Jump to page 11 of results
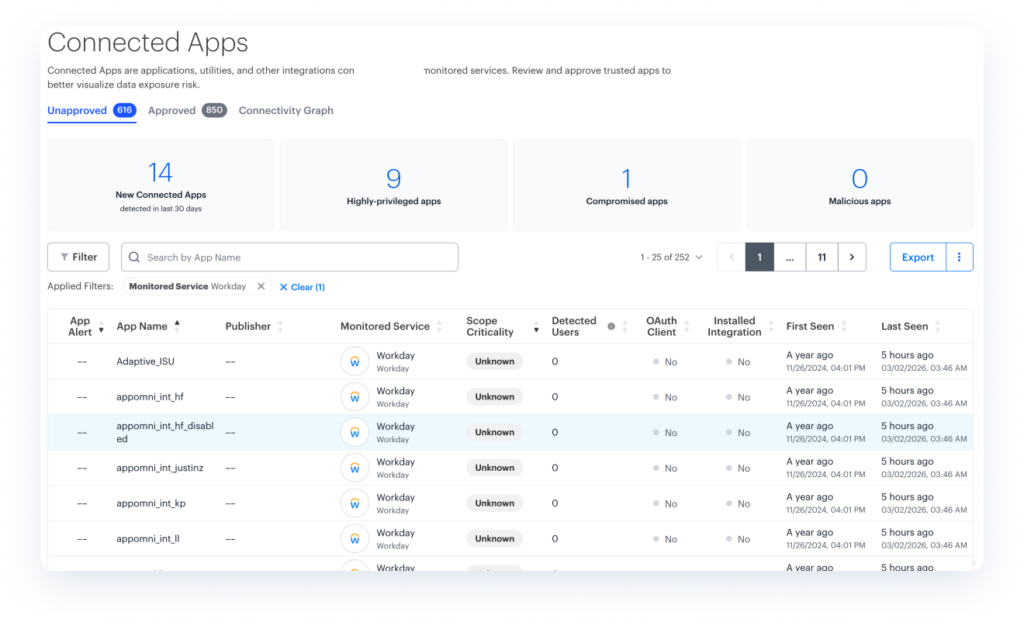Viewport: 1024px width, 626px height. 821,257
